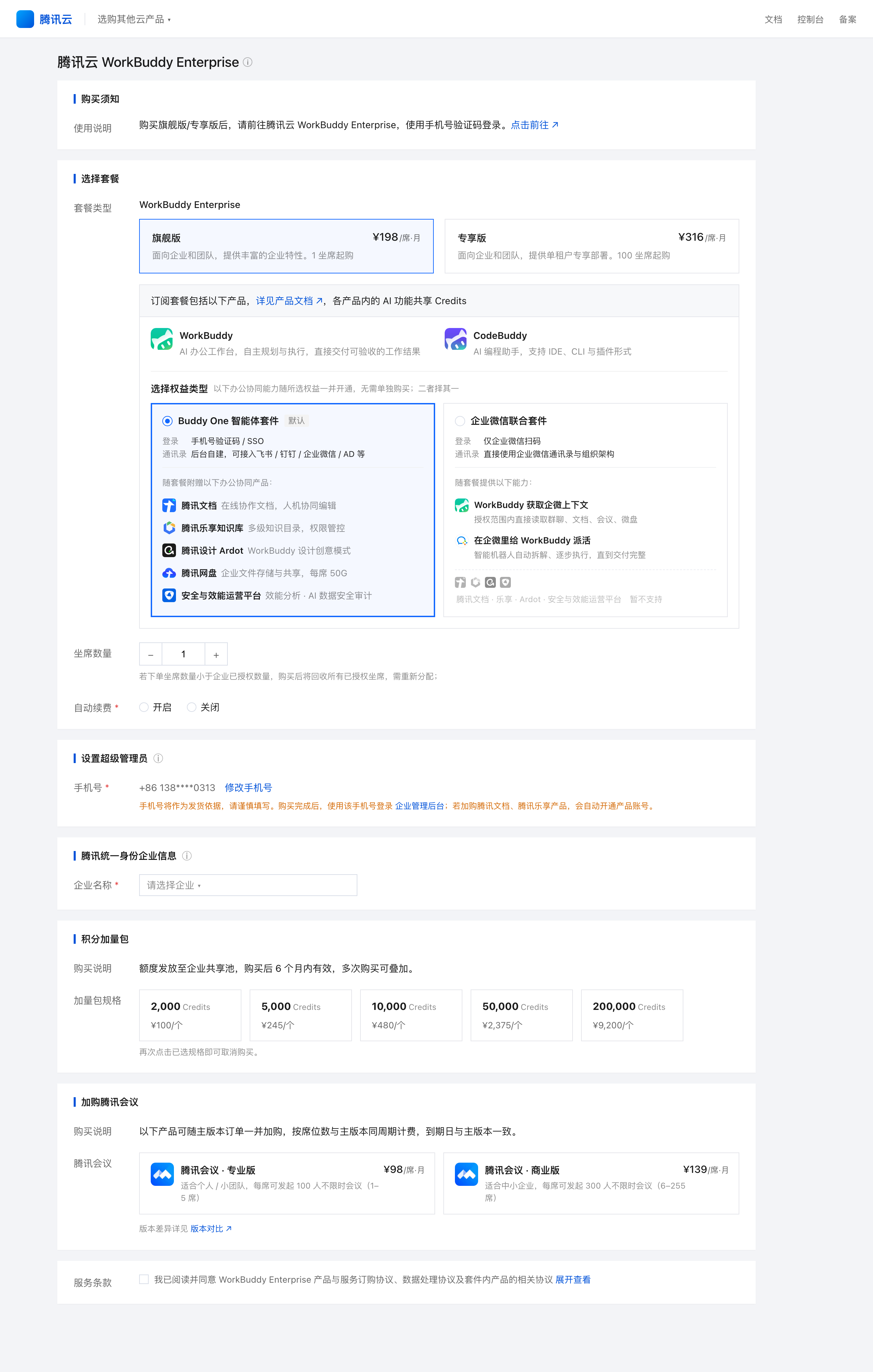Focus the 坐席数量 number field
Viewport: 873px width, 1372px height.
[183, 654]
